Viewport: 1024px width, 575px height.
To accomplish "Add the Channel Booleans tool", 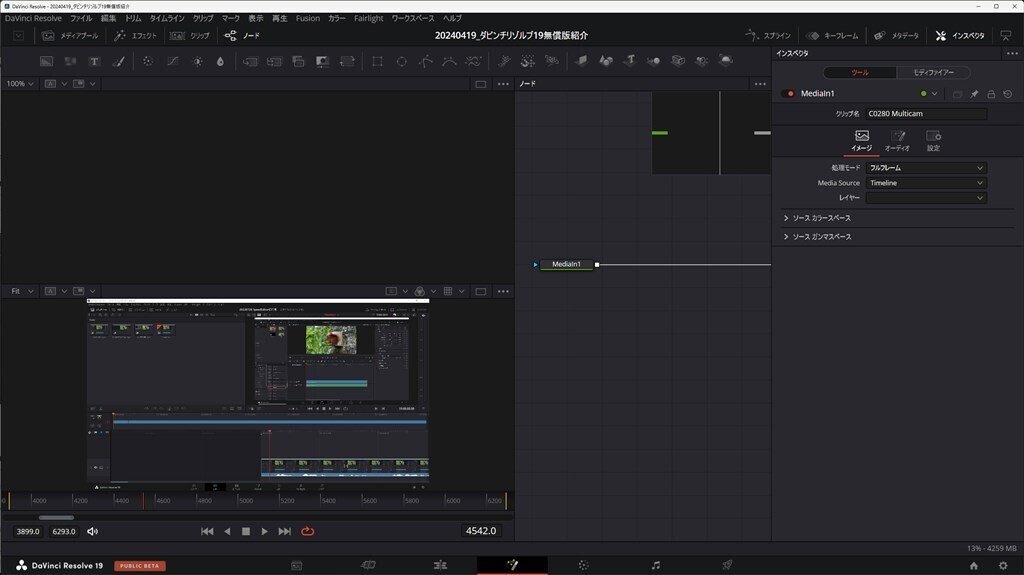I will pos(274,61).
